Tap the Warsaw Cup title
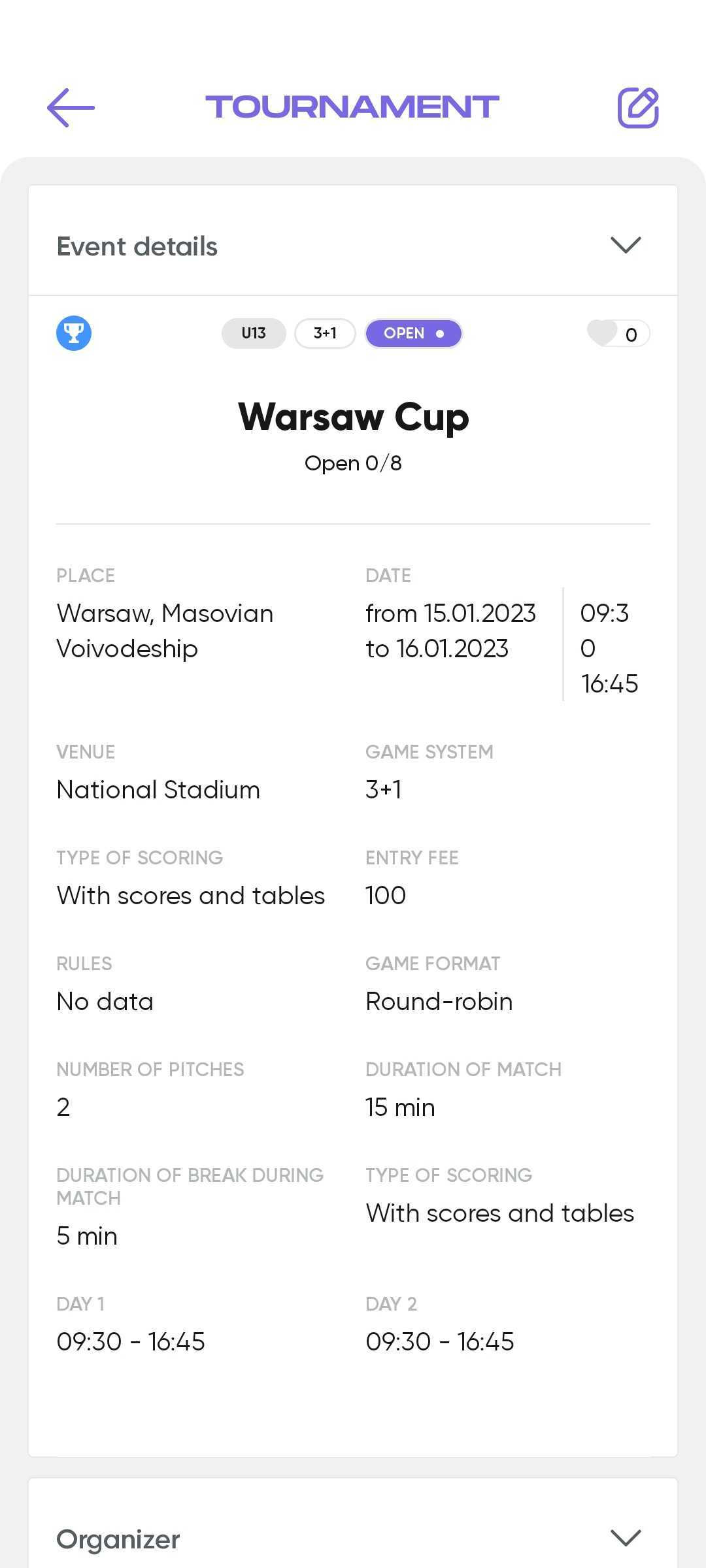The width and height of the screenshot is (706, 1568). 353,417
